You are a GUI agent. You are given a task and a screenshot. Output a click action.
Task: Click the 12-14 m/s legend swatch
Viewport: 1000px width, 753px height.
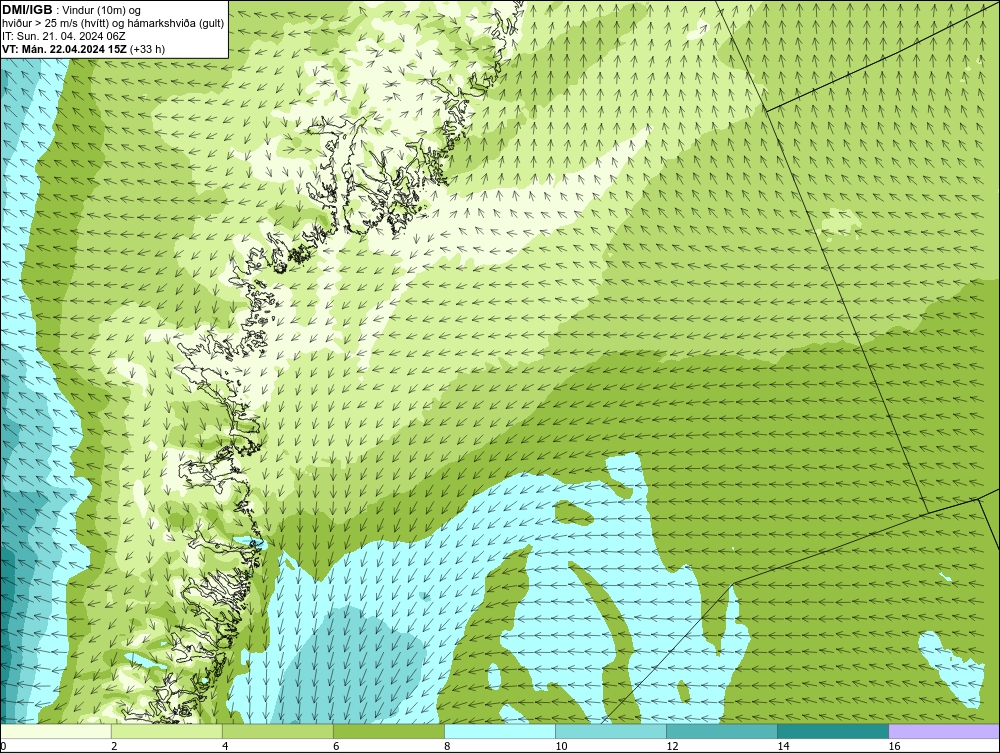[722, 731]
